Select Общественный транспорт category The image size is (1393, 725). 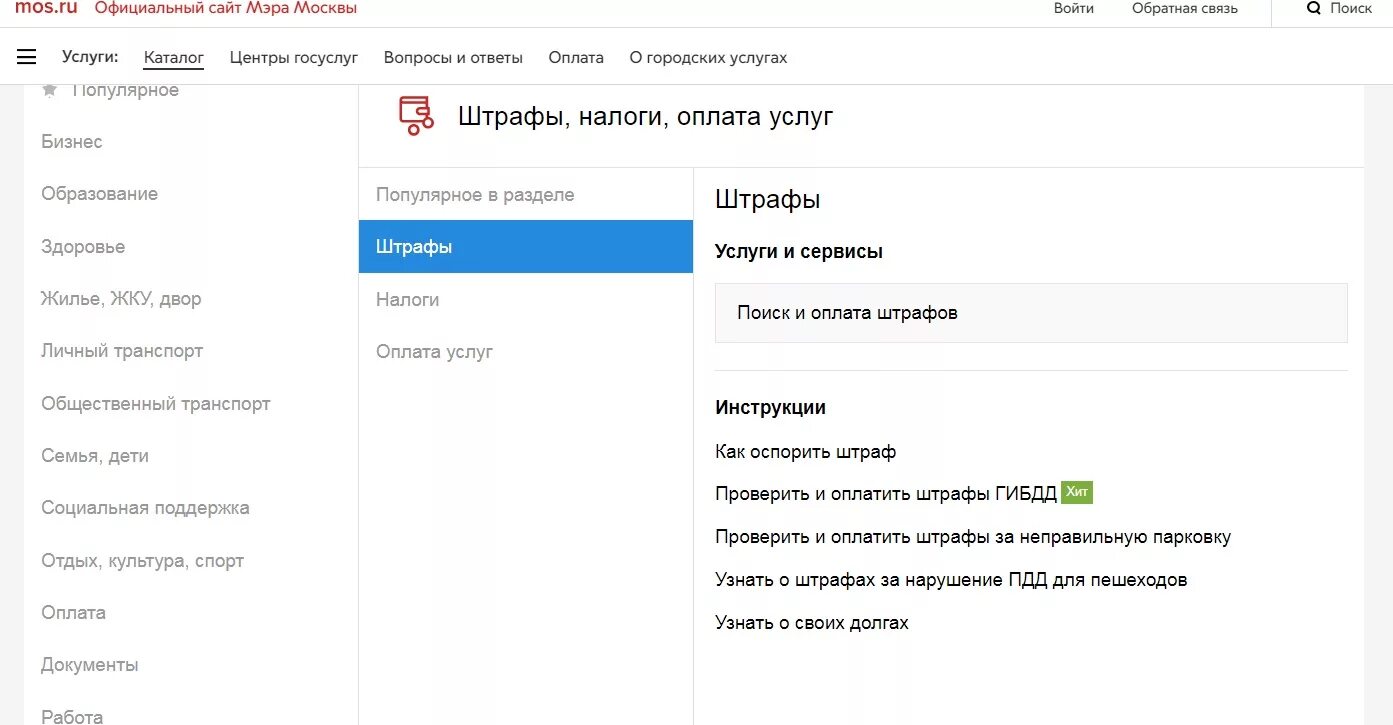(156, 404)
